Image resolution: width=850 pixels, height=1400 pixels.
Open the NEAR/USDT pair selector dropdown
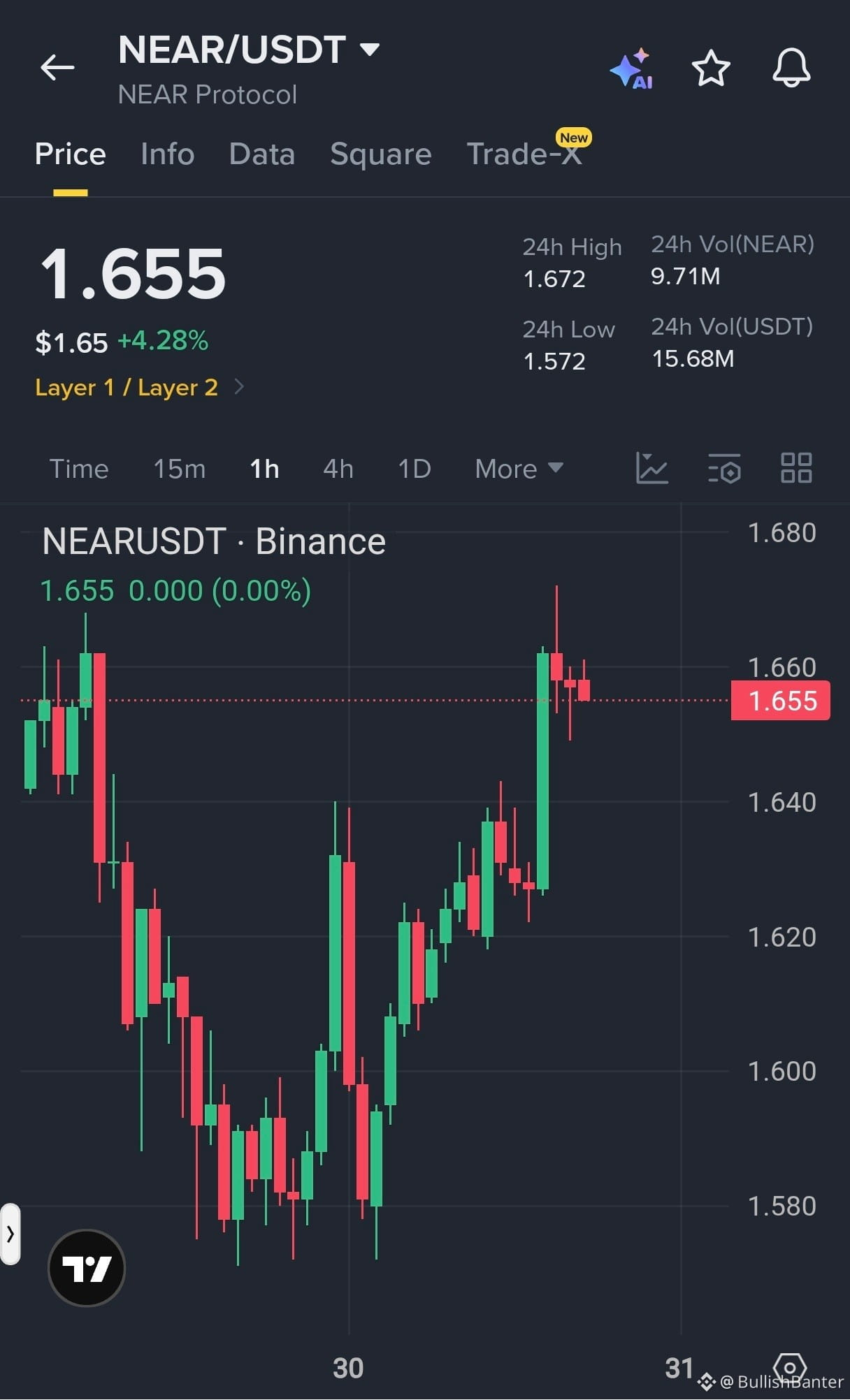[249, 50]
